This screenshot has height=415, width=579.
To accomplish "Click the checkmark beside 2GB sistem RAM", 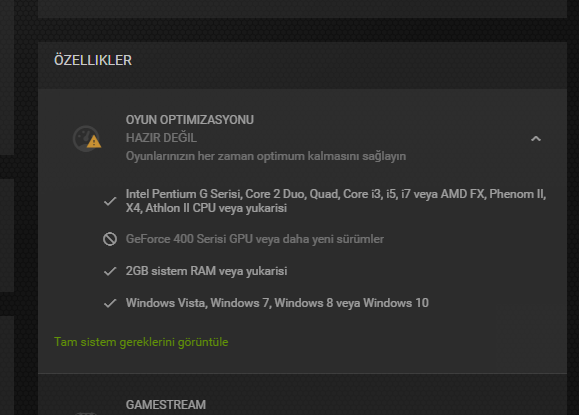I will click(110, 271).
